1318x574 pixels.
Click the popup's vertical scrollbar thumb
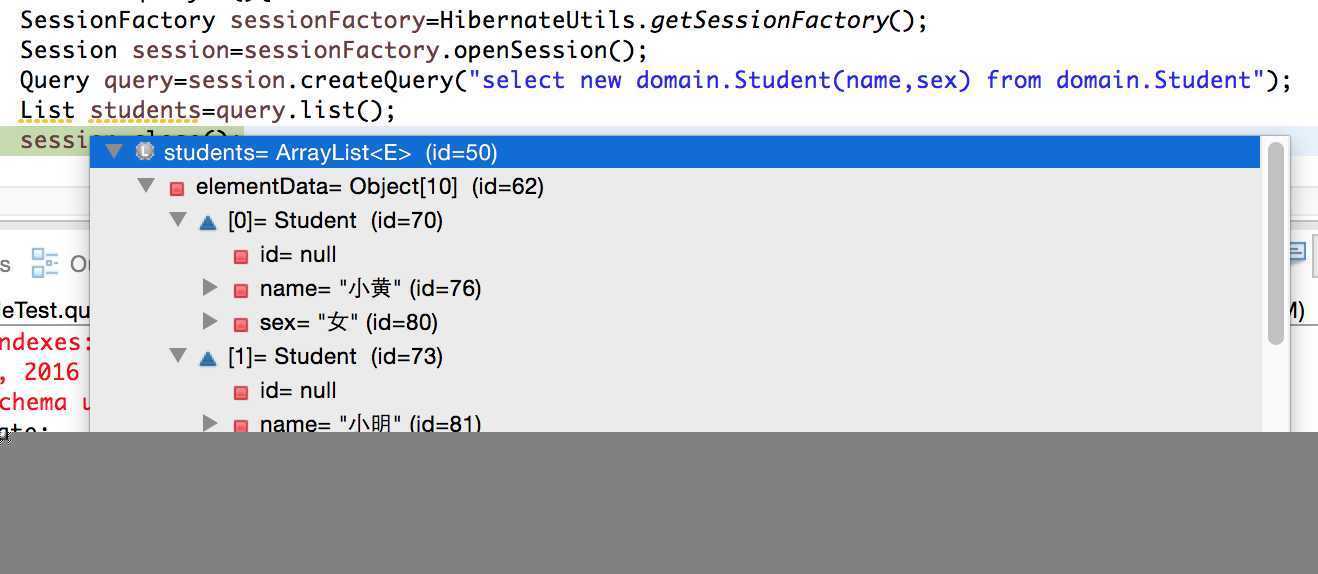pos(1275,243)
